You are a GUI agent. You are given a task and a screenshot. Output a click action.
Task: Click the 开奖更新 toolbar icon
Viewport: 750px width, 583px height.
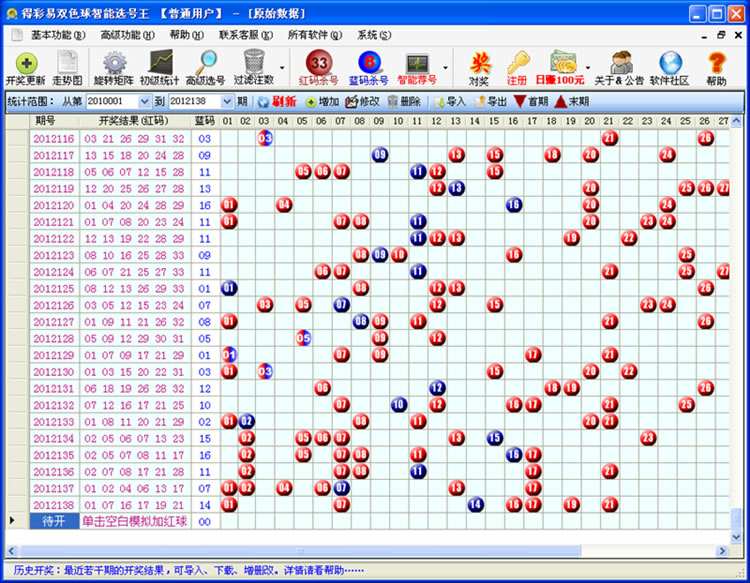(25, 68)
